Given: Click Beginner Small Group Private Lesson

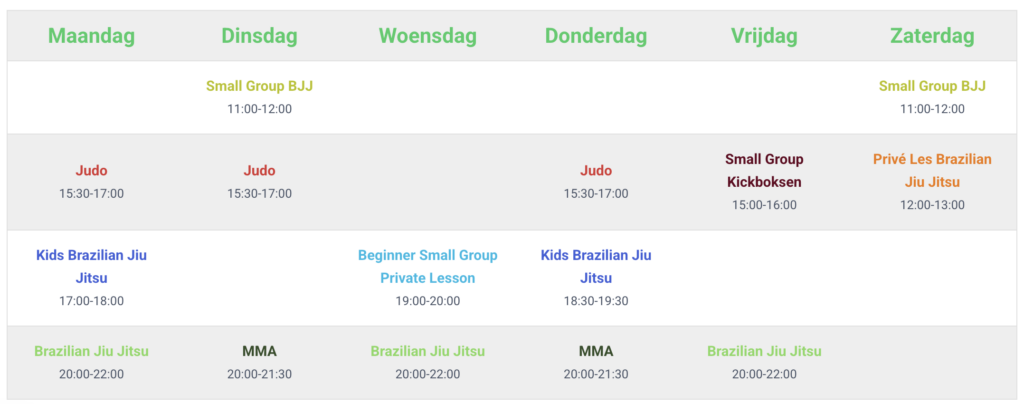Looking at the screenshot, I should [427, 266].
